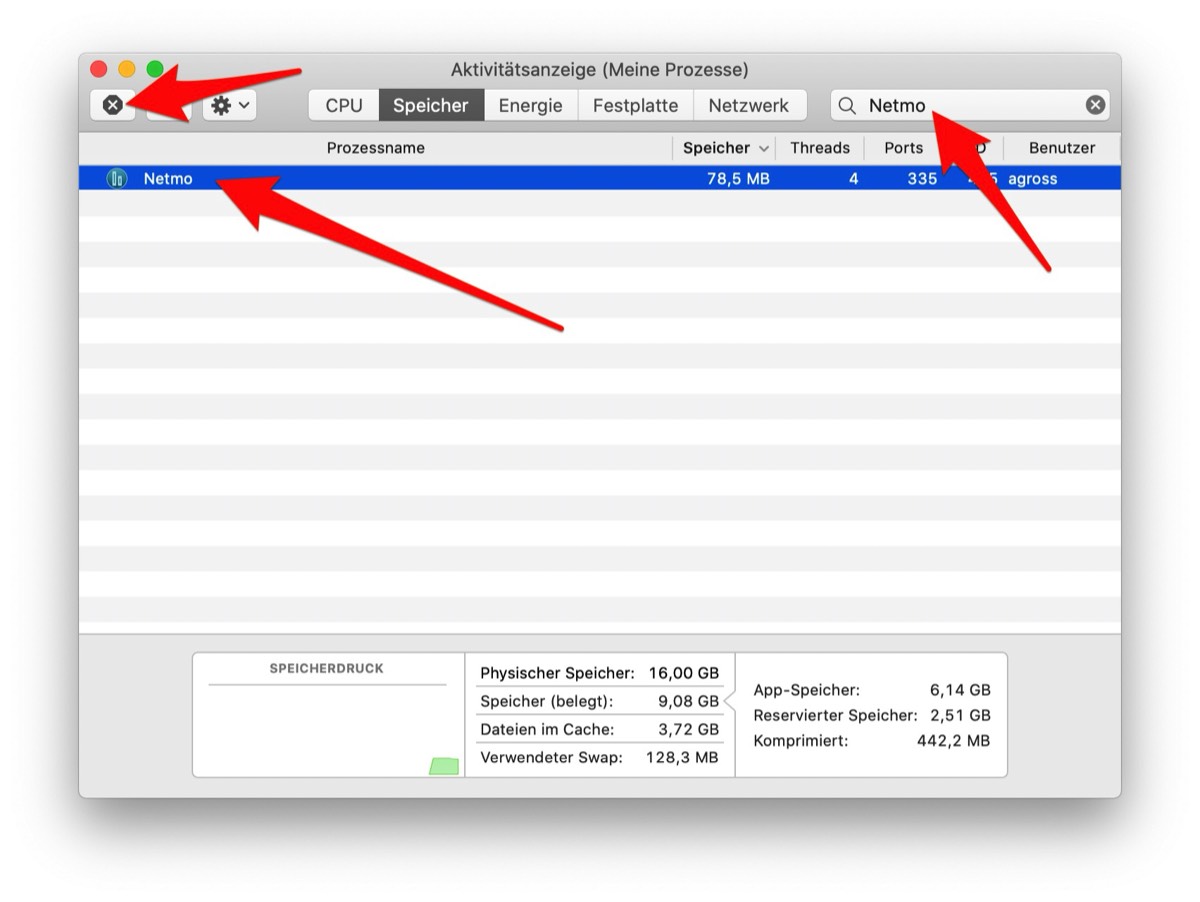The width and height of the screenshot is (1200, 902).
Task: Sort by the Benutzer column header
Action: [1062, 148]
